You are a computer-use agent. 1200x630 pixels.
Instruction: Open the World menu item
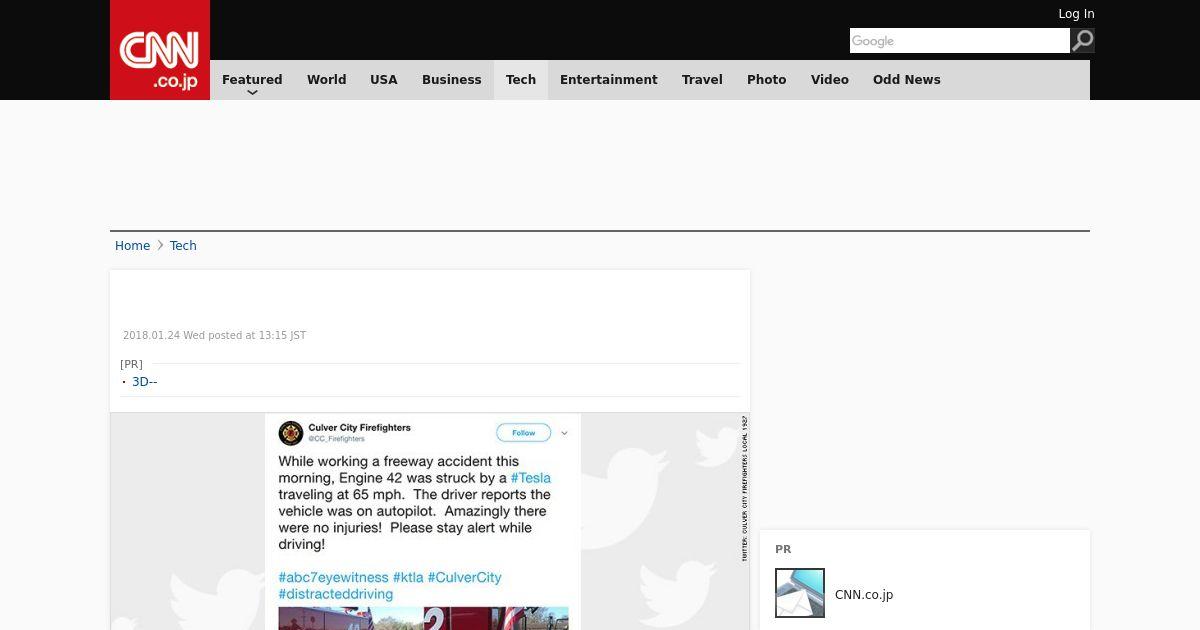(326, 79)
